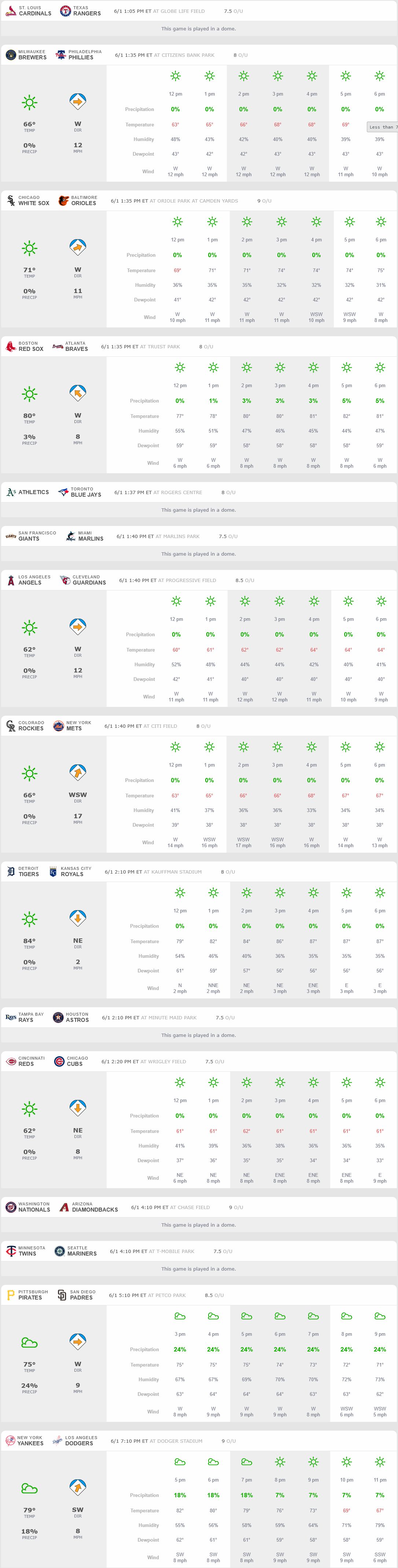
Task: Click the Baltimore Orioles logo
Action: coord(63,201)
